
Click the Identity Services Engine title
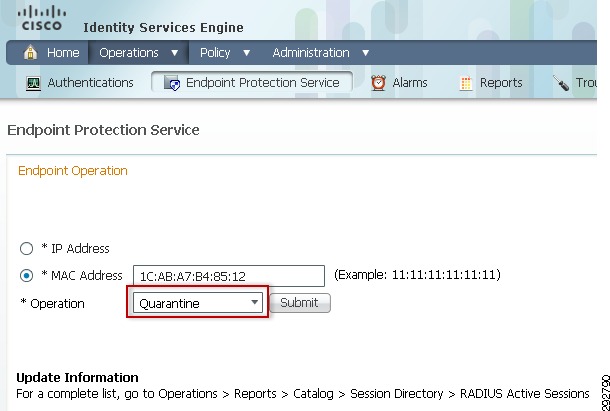(x=163, y=28)
